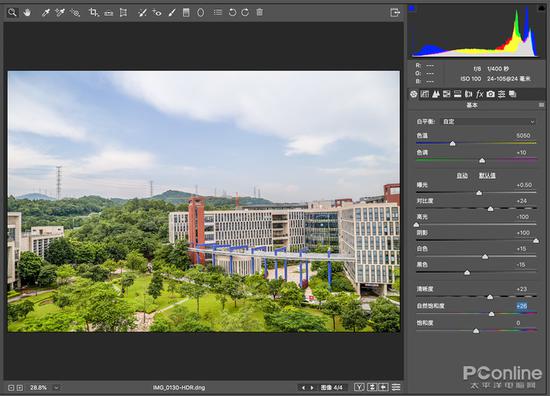Select the Straighten tool
The image size is (550, 396).
pos(108,13)
